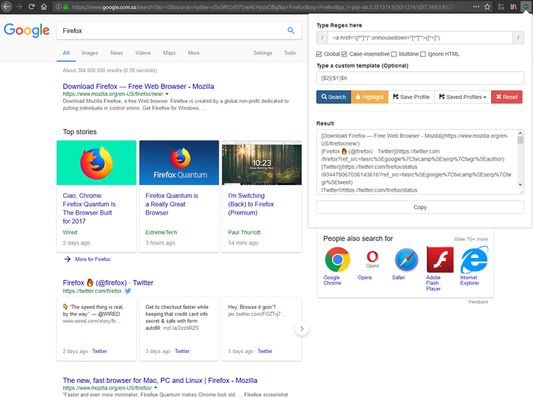Click the Copy result button
The height and width of the screenshot is (398, 533).
[x=420, y=207]
